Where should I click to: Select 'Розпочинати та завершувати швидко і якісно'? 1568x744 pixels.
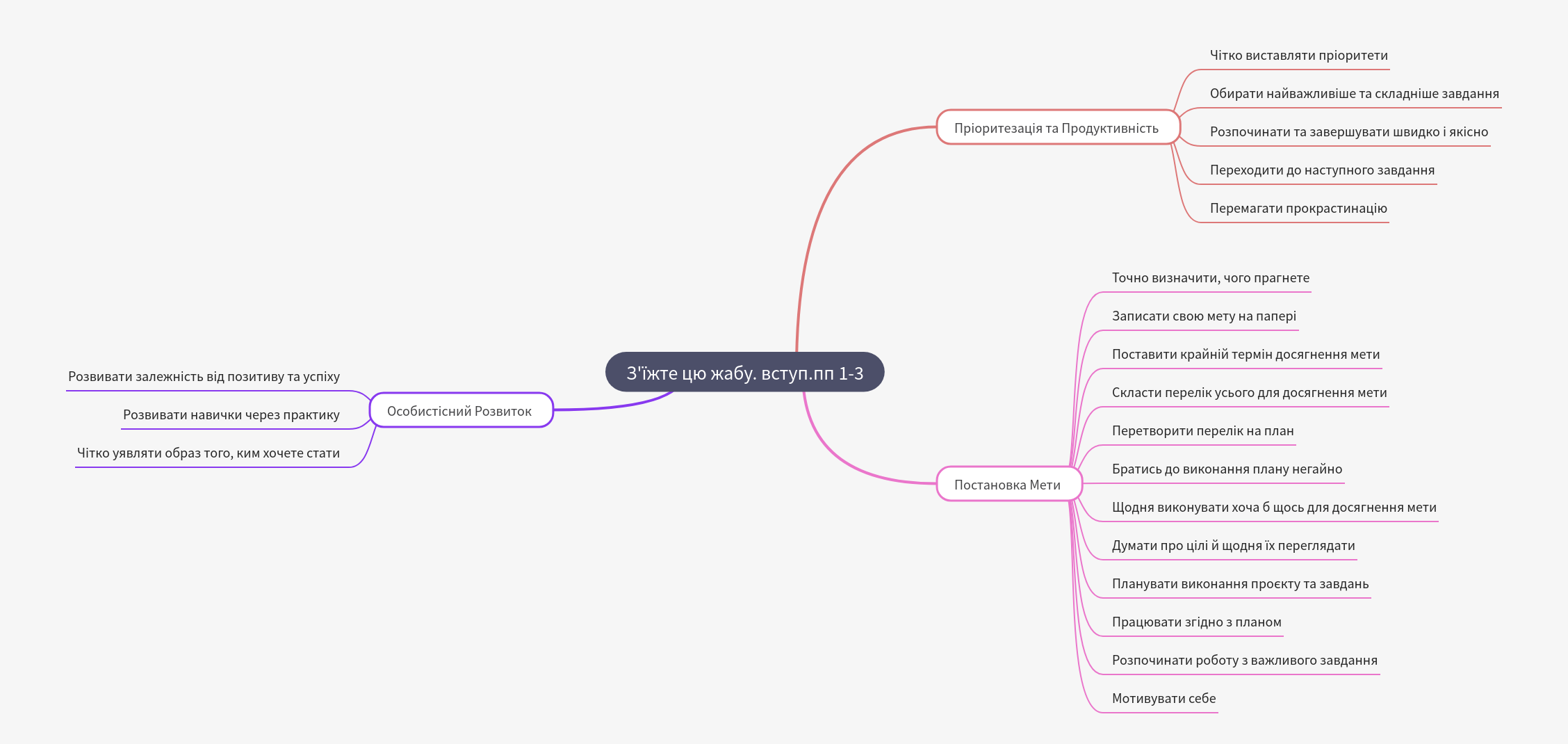click(1348, 132)
